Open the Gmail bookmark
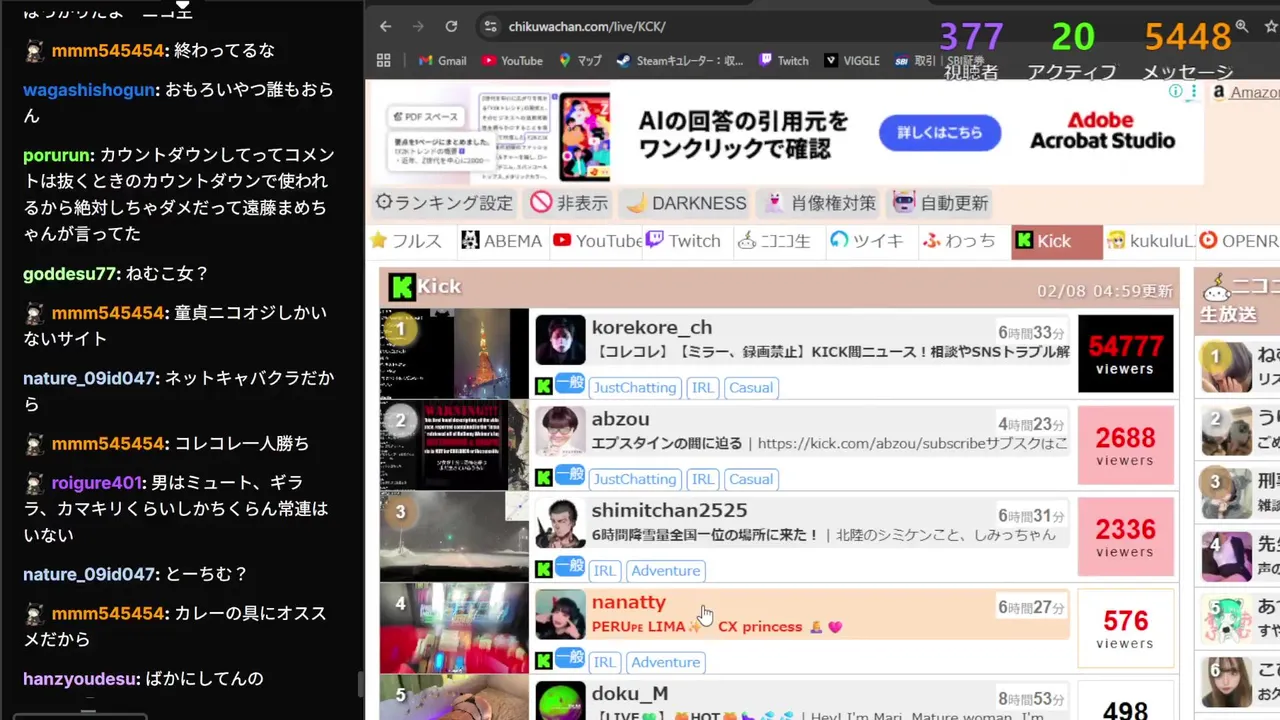 coord(440,60)
